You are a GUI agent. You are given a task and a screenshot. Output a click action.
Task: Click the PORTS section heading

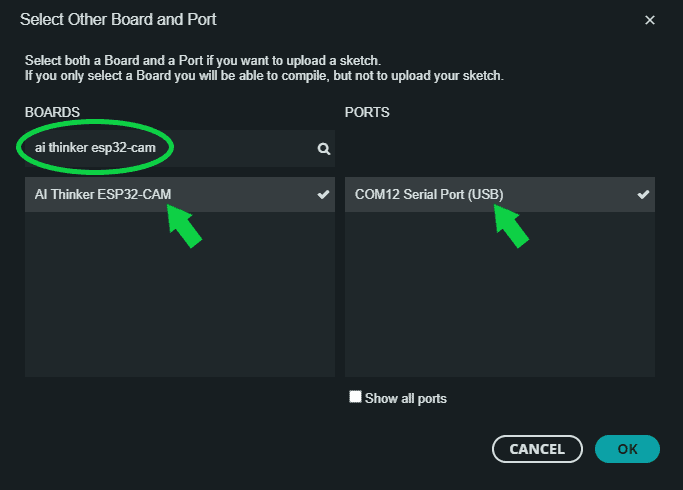[x=367, y=112]
